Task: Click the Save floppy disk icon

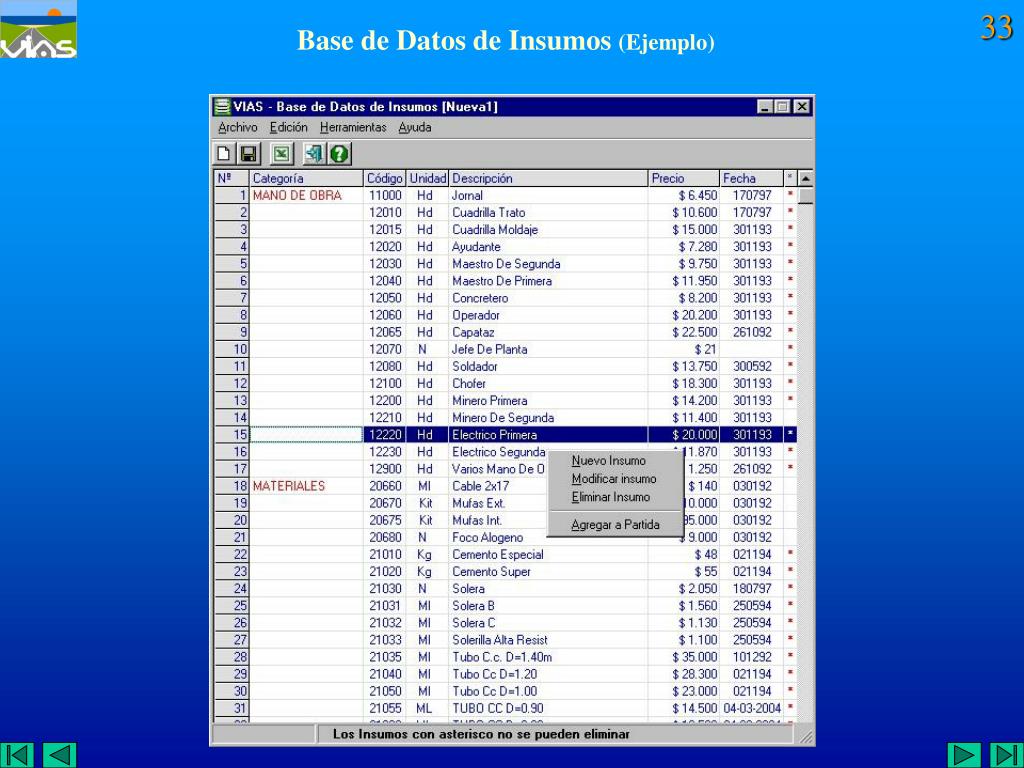Action: pyautogui.click(x=248, y=154)
